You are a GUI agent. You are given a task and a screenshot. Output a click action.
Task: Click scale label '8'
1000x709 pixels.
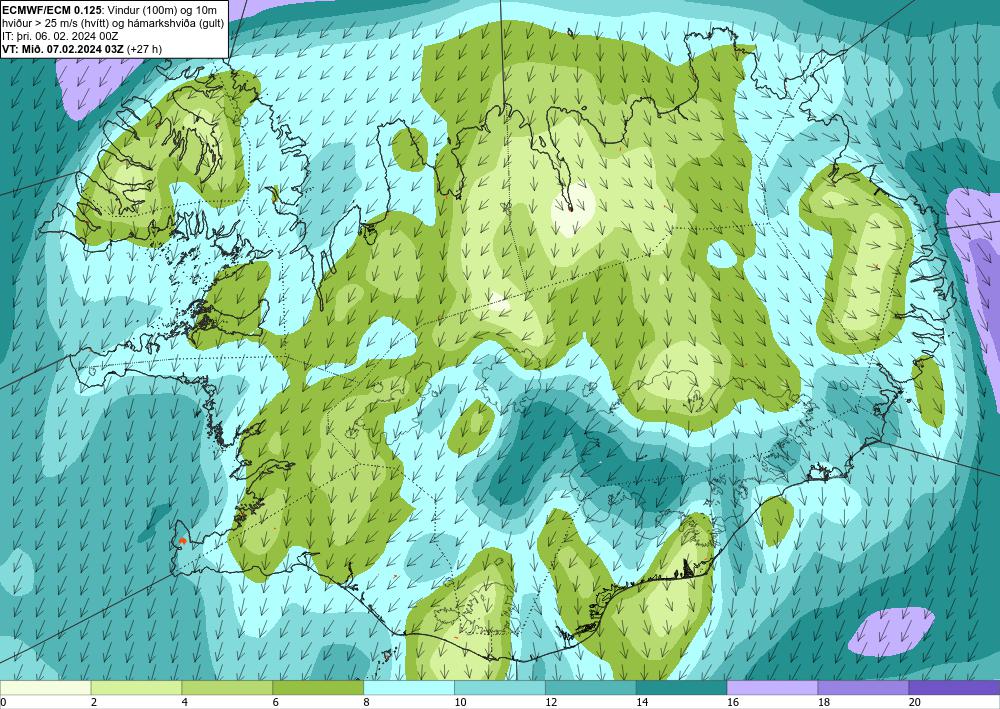[x=367, y=703]
